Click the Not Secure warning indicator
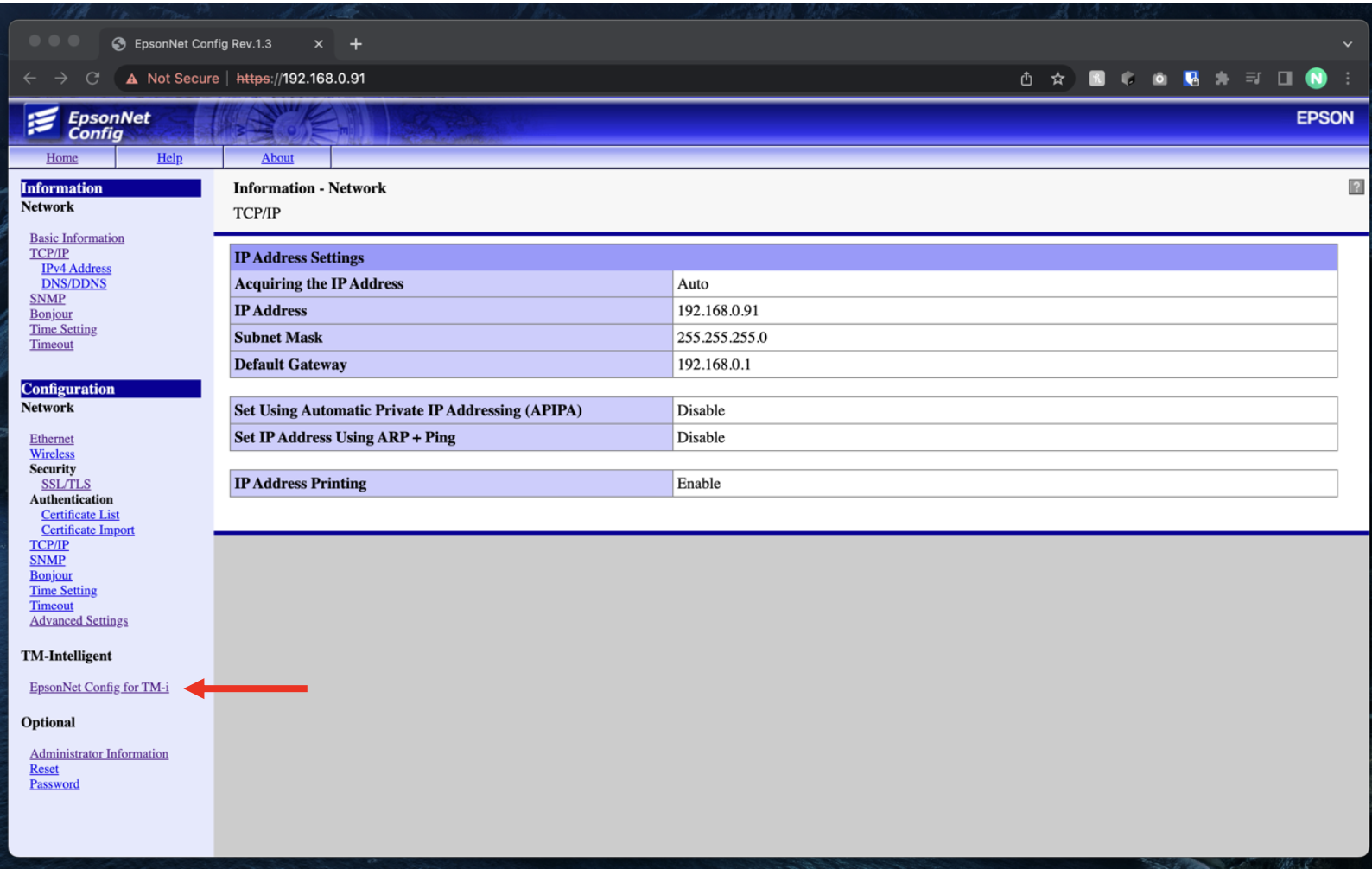This screenshot has height=869, width=1372. 172,79
